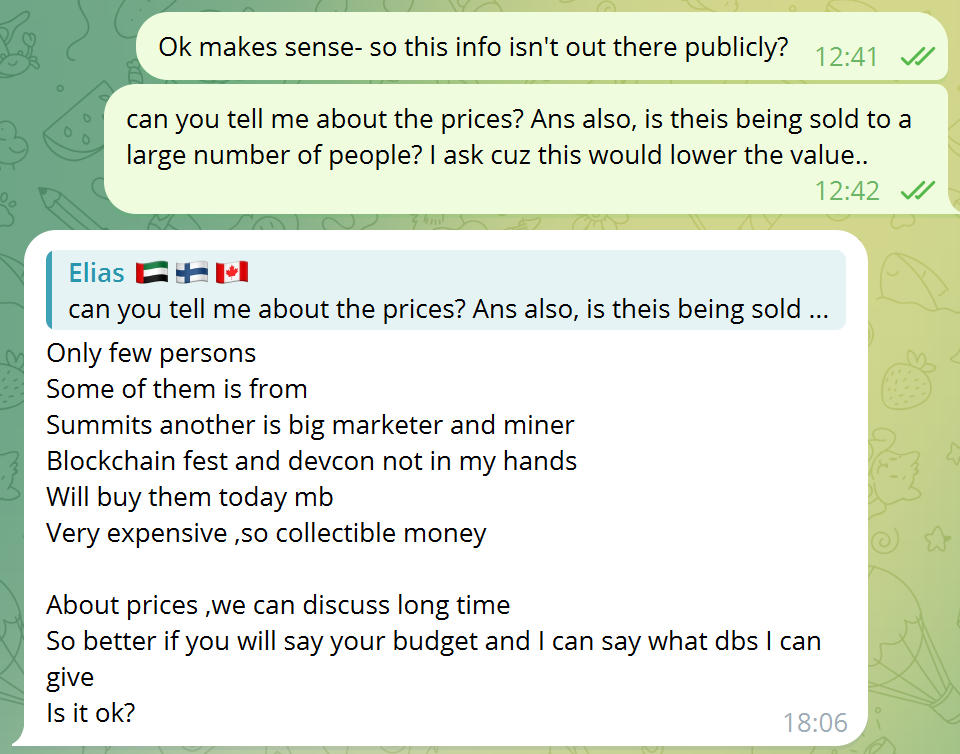Click the "Is it ok?" line

click(91, 713)
